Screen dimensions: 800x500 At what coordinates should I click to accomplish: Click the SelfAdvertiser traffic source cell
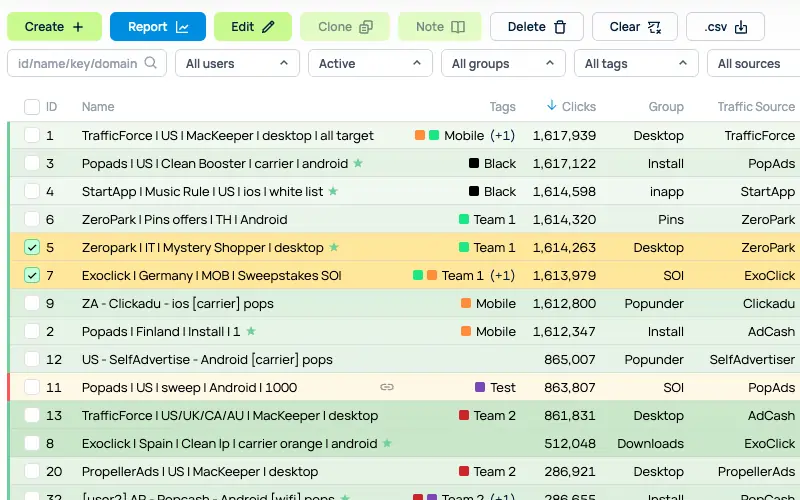[752, 359]
